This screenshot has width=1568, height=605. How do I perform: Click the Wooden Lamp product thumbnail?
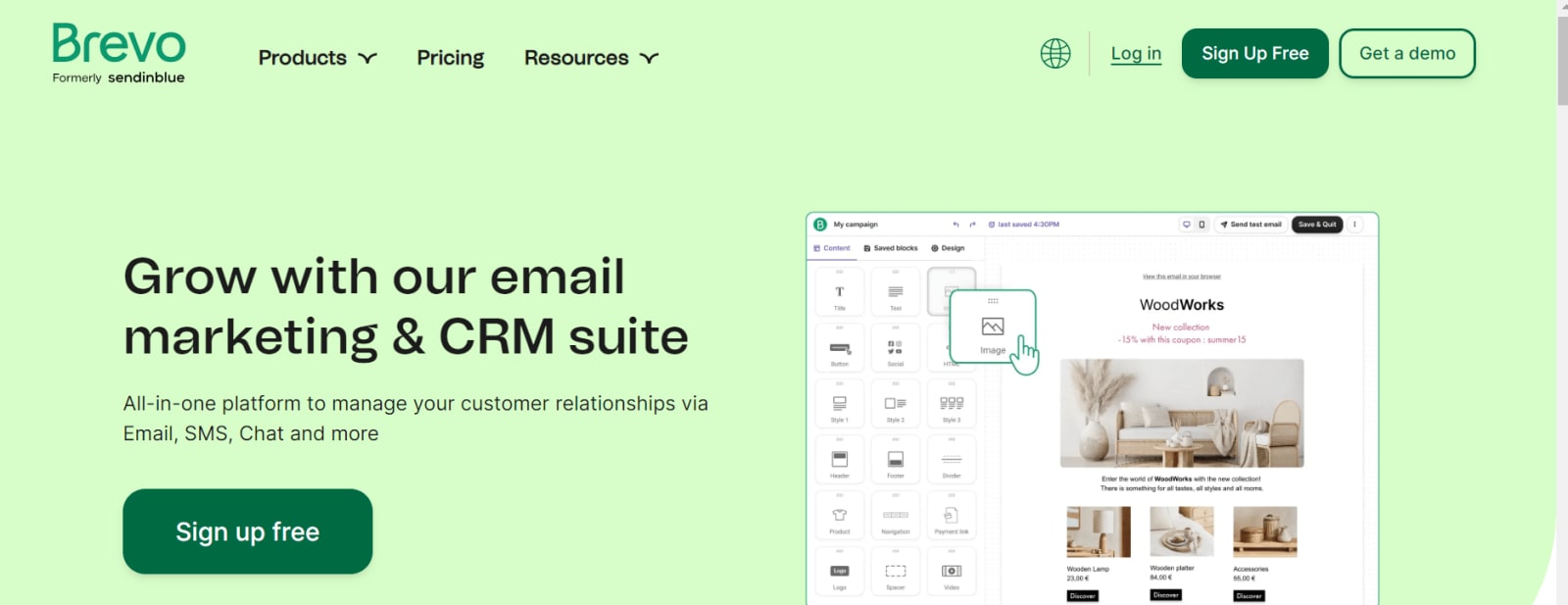1099,531
